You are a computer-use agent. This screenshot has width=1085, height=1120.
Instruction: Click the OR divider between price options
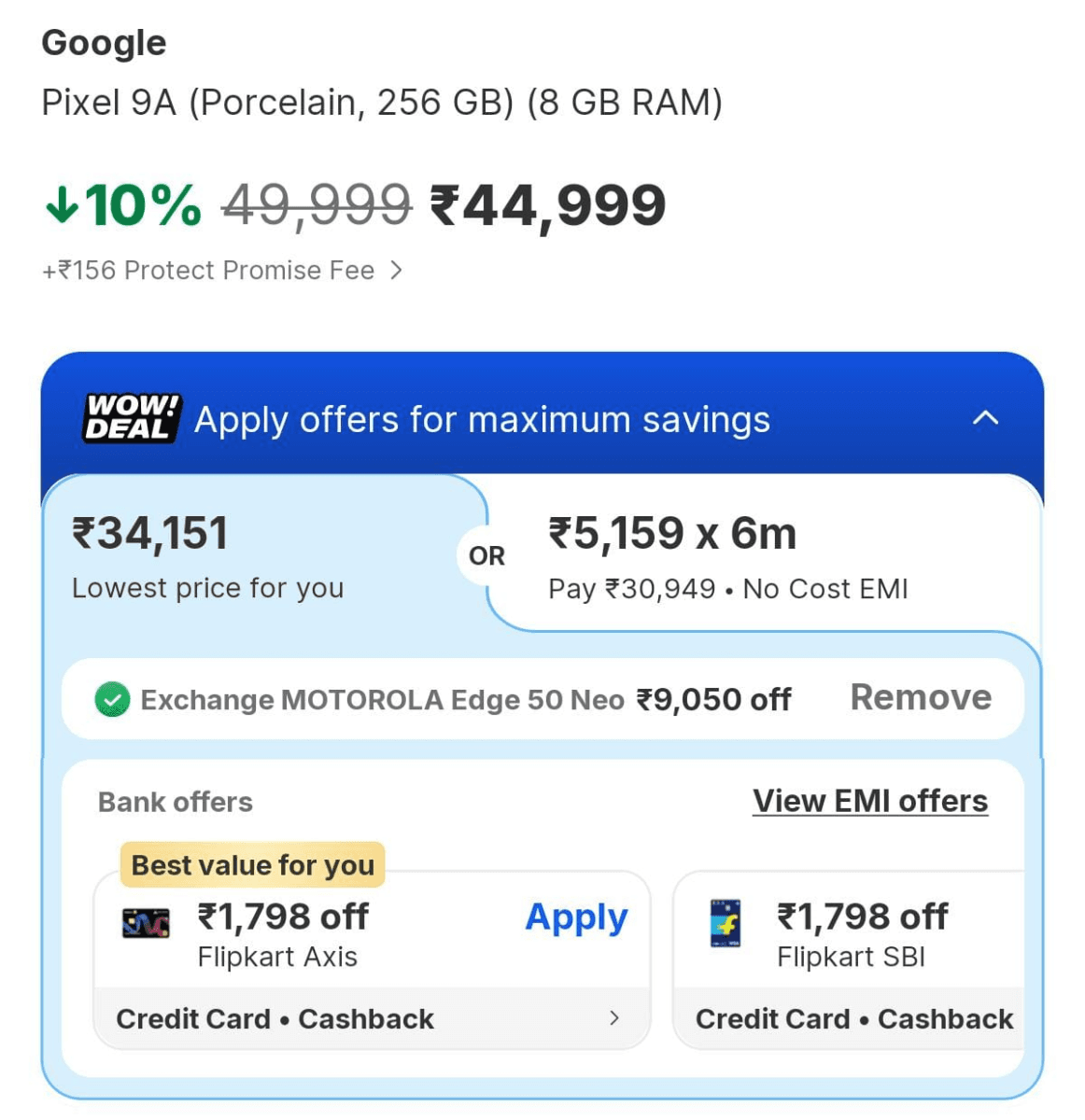click(486, 556)
